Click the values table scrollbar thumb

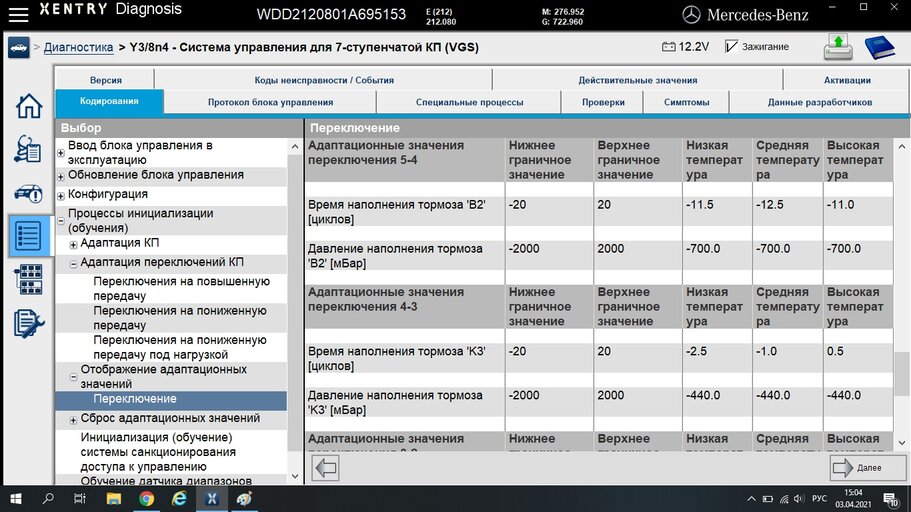[x=902, y=375]
